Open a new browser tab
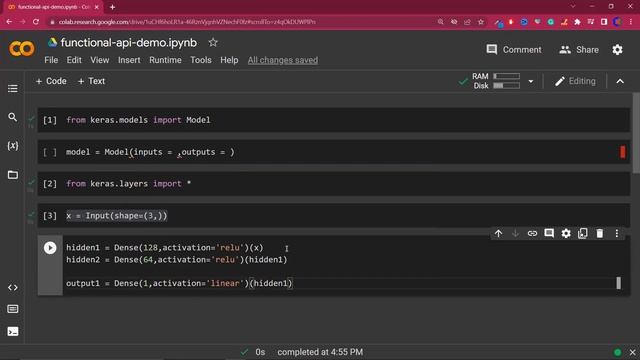The height and width of the screenshot is (360, 640). (112, 7)
